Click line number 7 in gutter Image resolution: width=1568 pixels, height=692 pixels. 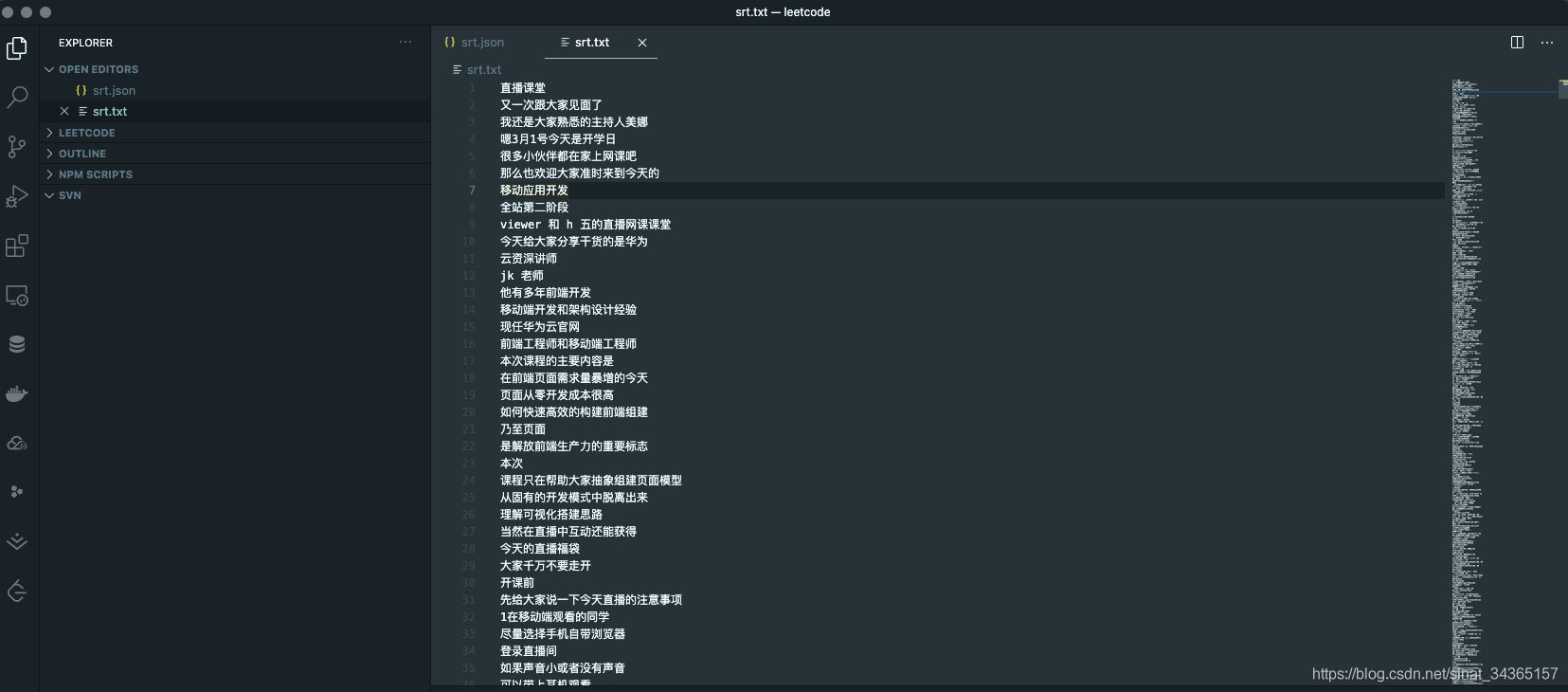pyautogui.click(x=472, y=191)
